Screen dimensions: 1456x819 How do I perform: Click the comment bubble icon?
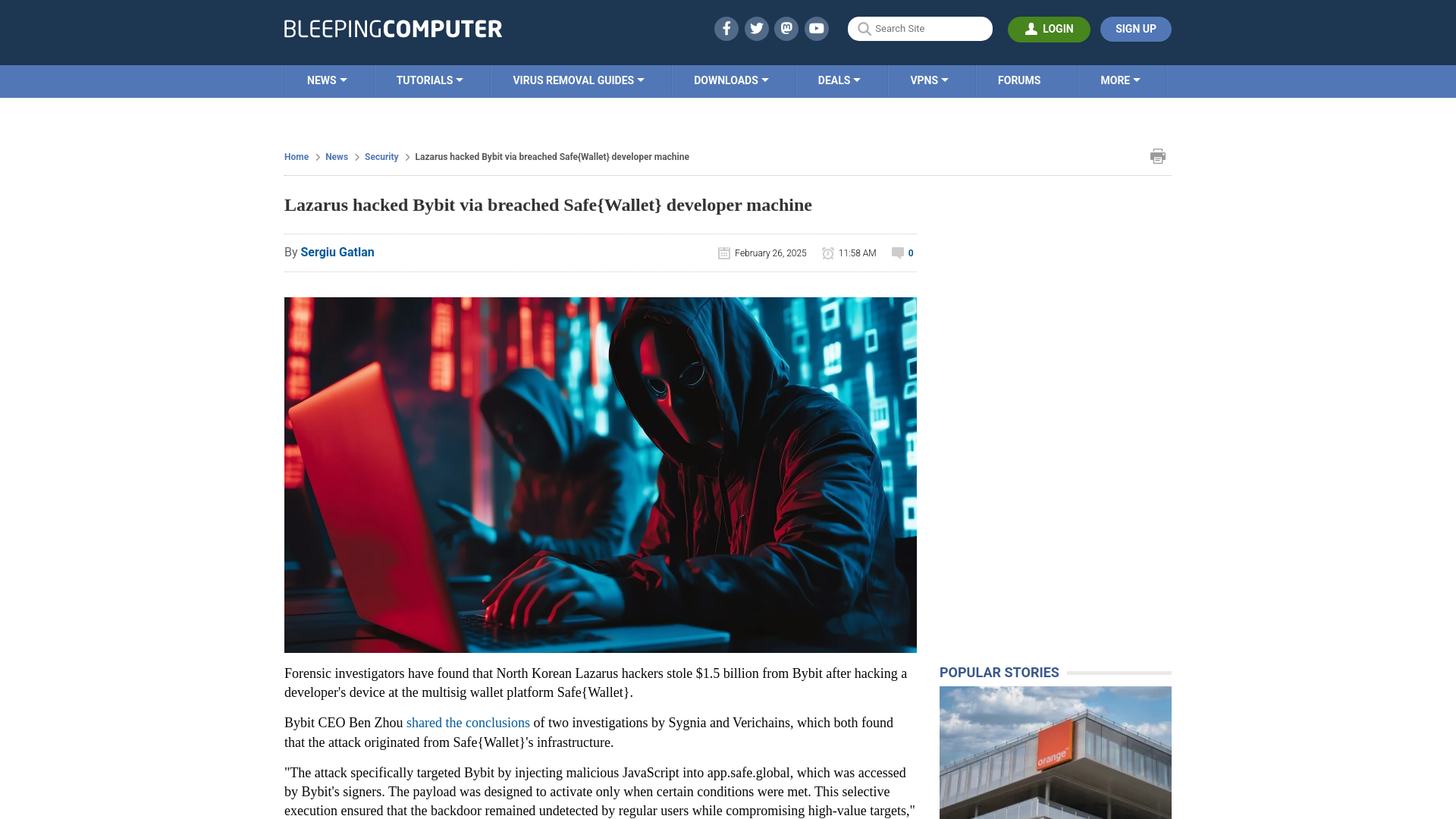(x=897, y=252)
